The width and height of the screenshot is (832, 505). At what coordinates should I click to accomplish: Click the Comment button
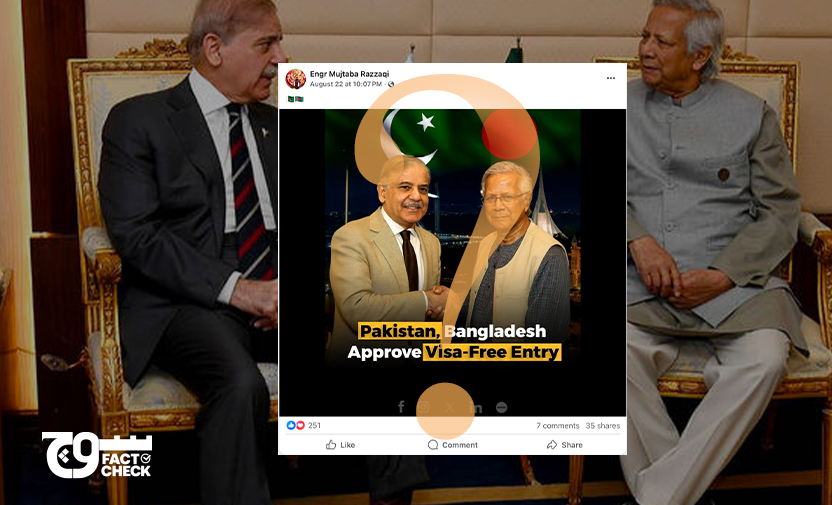point(453,445)
